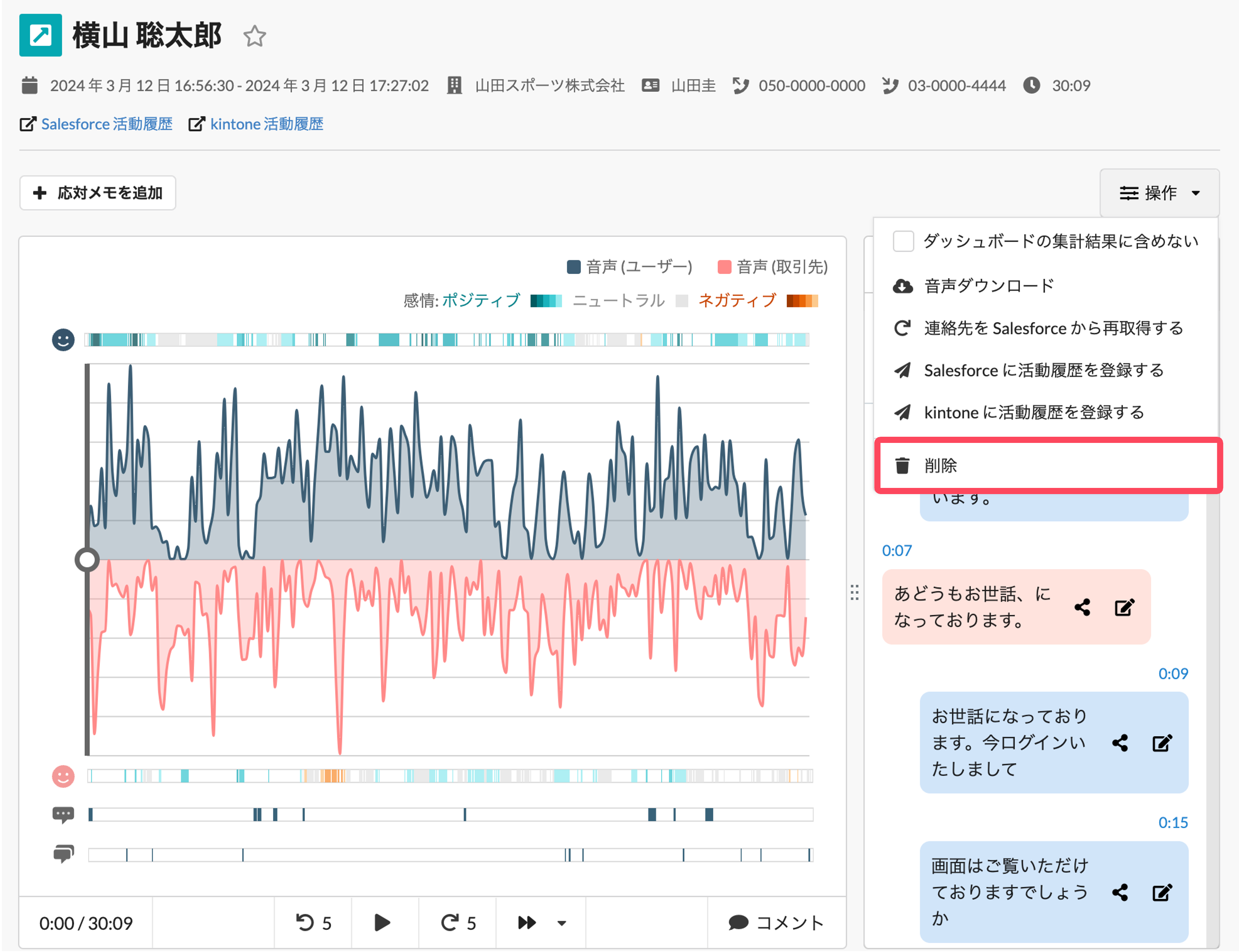Expand the playback speed dropdown arrow
The image size is (1239, 952).
(561, 922)
